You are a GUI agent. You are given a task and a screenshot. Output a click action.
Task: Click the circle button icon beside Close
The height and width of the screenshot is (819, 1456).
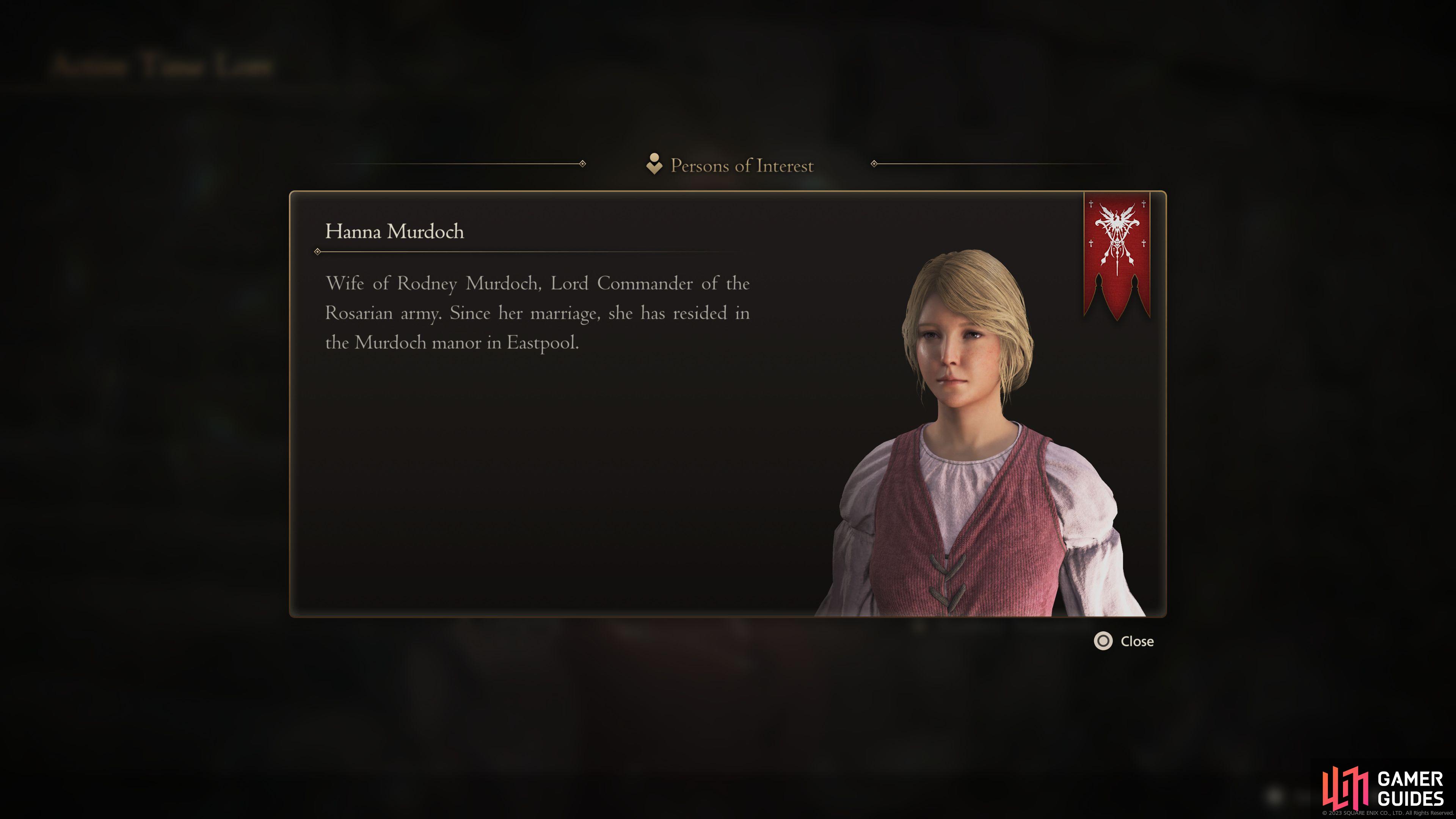pyautogui.click(x=1103, y=641)
